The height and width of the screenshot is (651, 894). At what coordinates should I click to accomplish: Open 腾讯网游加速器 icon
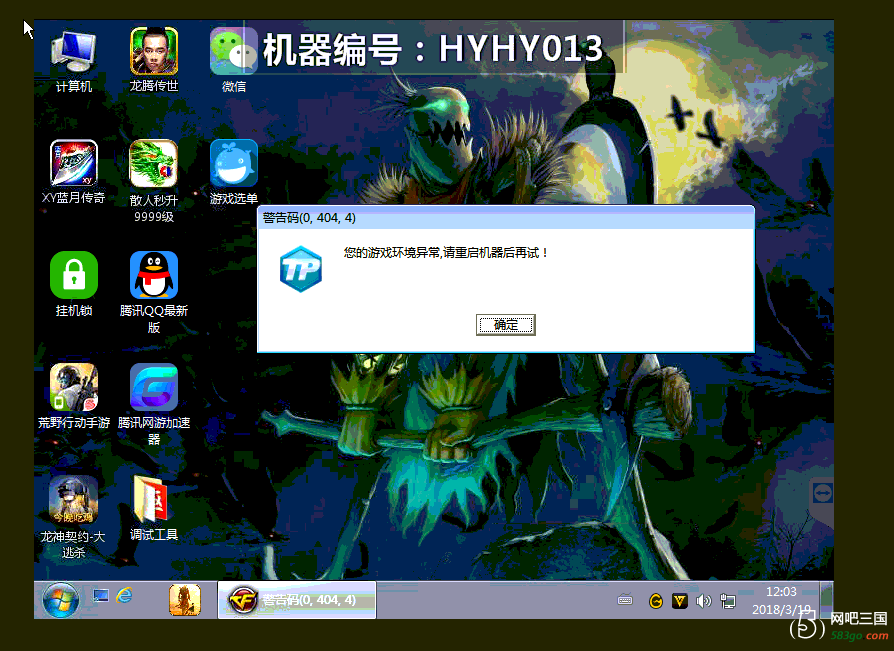(x=153, y=404)
